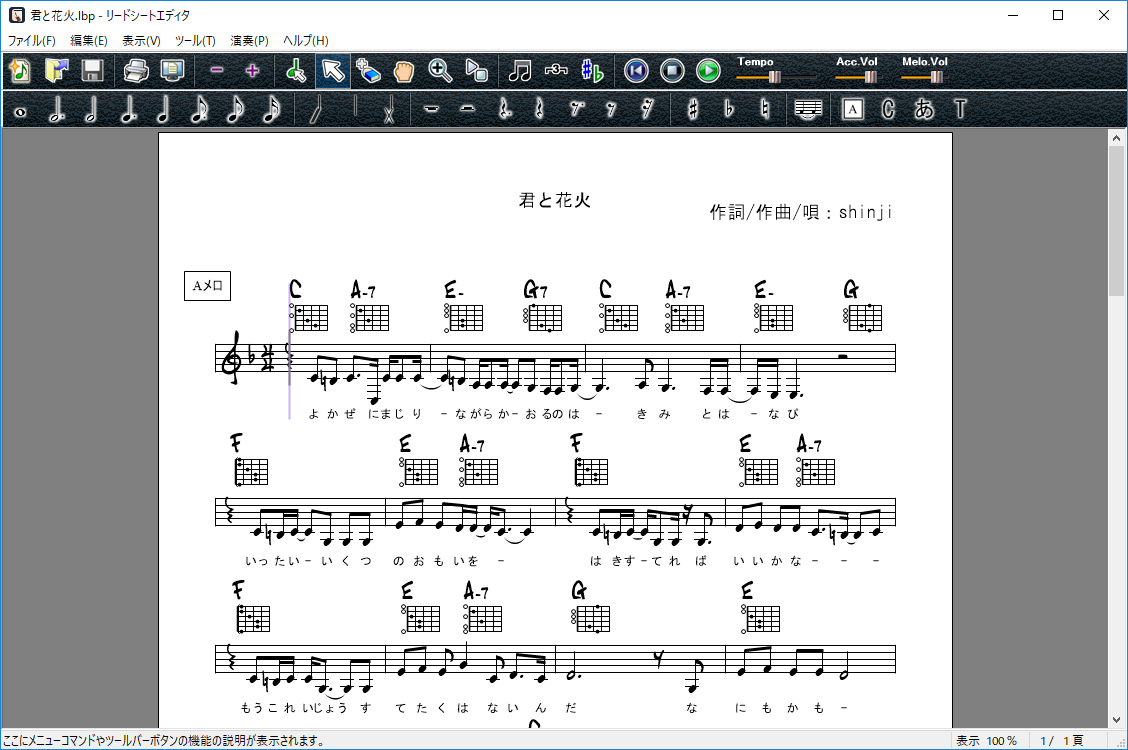The image size is (1128, 750).
Task: Select the eighth rest
Action: click(x=611, y=110)
